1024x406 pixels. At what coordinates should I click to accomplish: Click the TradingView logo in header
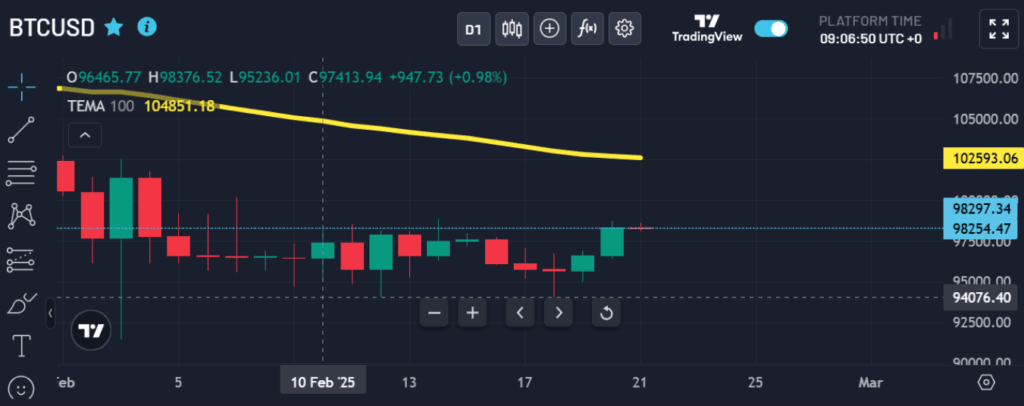pos(707,29)
